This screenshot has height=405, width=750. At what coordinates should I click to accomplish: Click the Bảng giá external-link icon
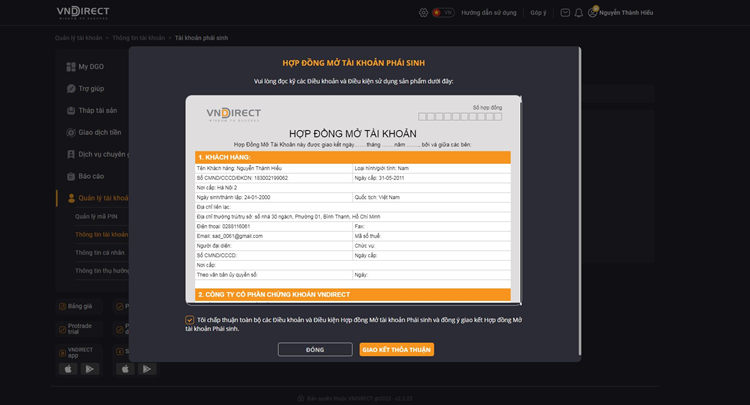click(x=62, y=306)
